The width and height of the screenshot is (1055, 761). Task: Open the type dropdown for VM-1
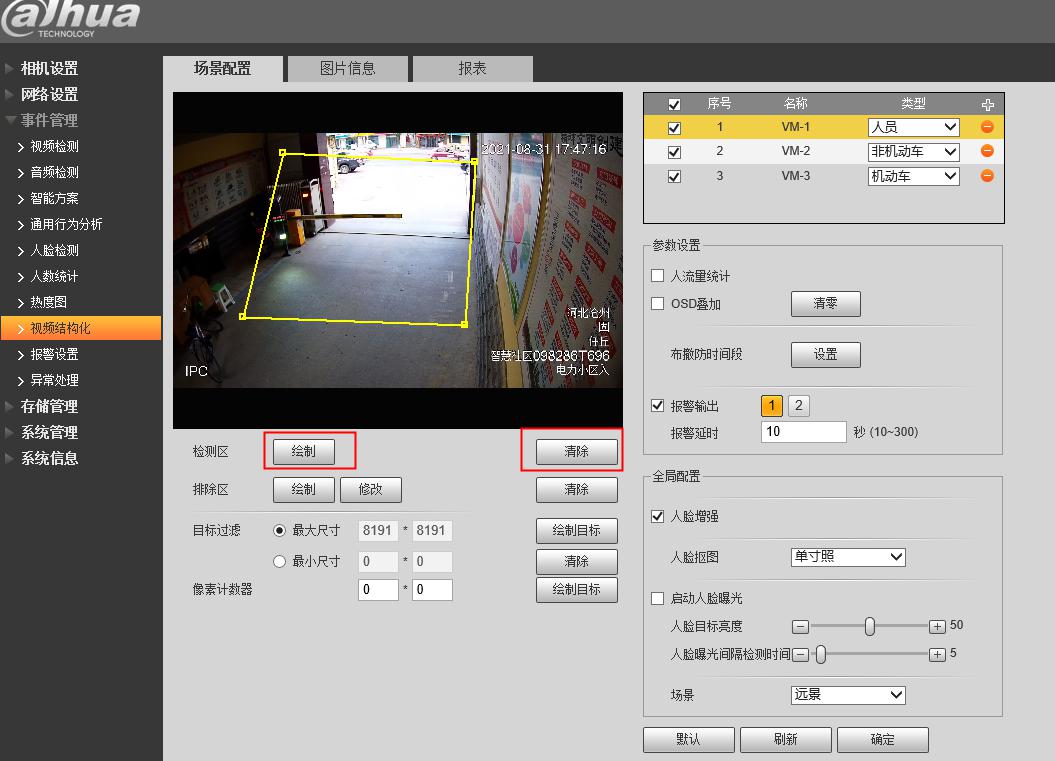click(x=913, y=127)
